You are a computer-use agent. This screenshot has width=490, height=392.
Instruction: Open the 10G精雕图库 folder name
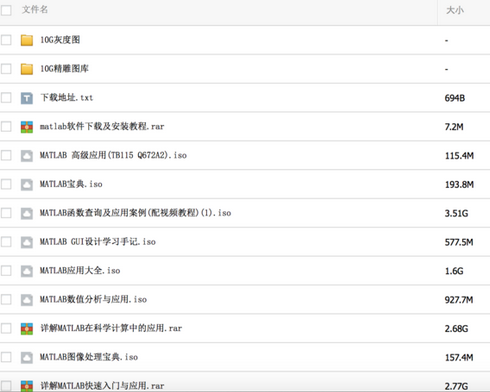tap(64, 69)
